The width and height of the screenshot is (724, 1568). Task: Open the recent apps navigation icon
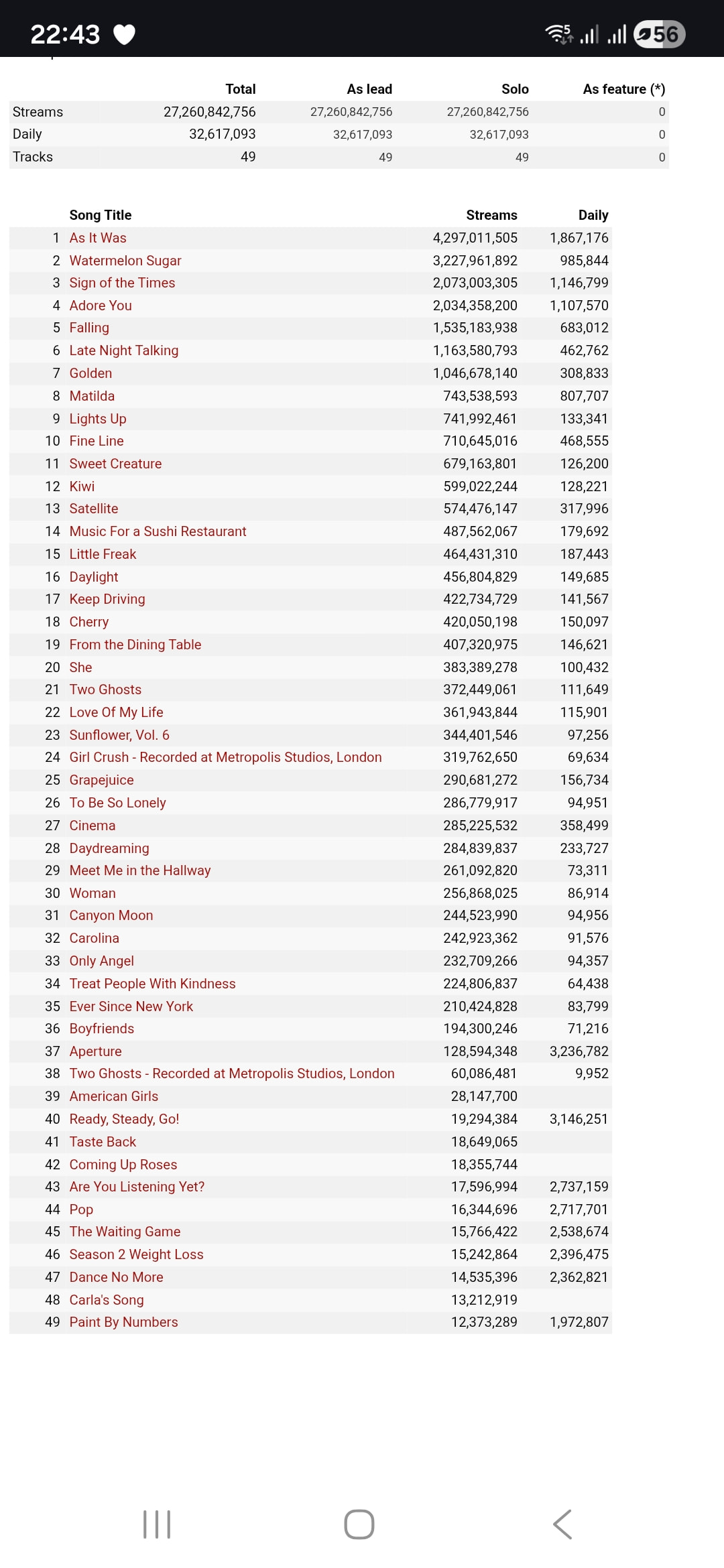click(157, 1524)
